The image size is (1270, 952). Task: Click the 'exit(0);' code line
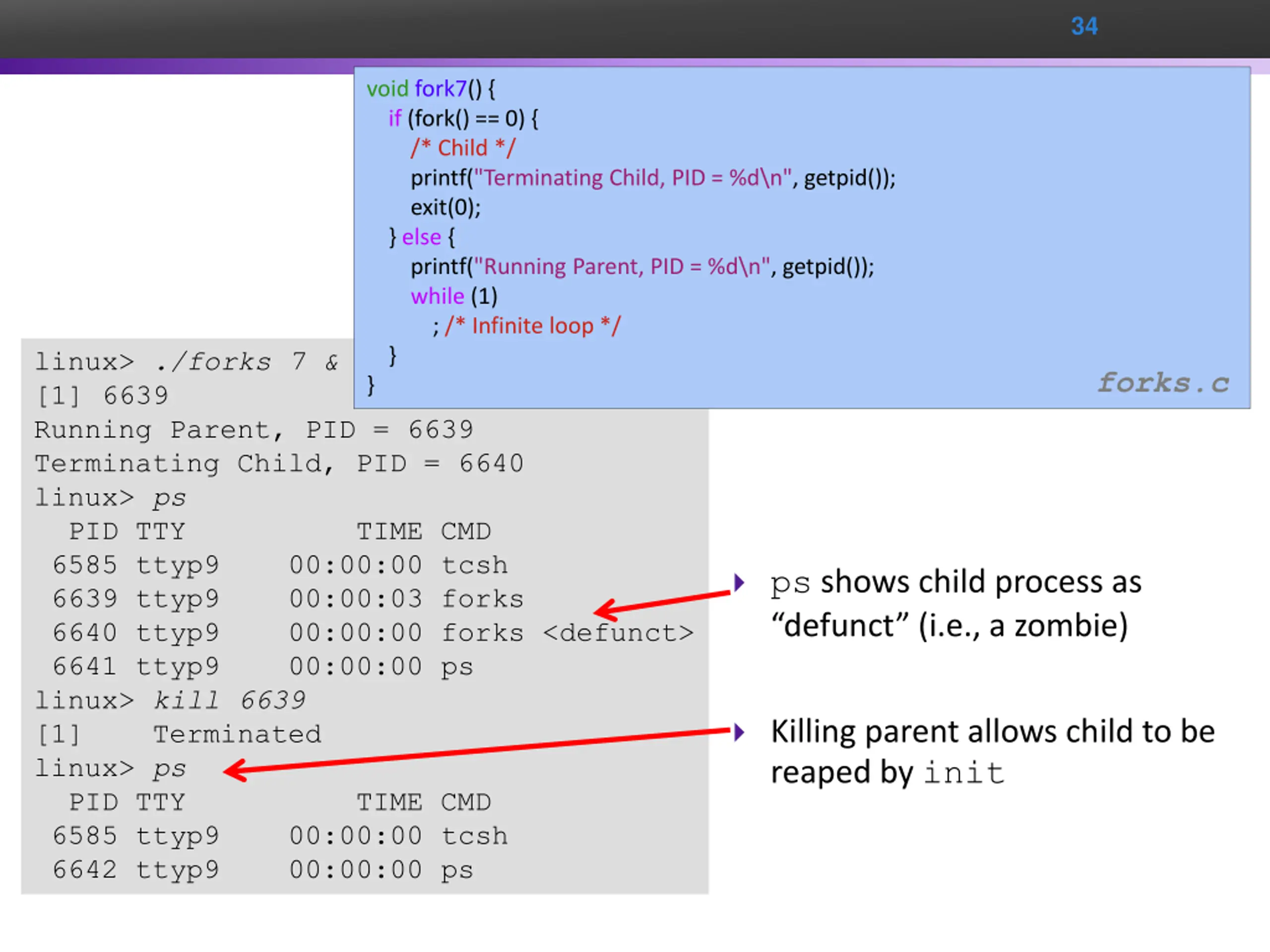[x=445, y=207]
